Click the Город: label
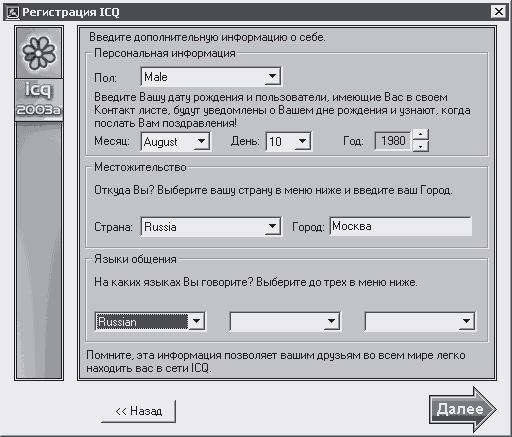Image resolution: width=512 pixels, height=437 pixels. [308, 227]
